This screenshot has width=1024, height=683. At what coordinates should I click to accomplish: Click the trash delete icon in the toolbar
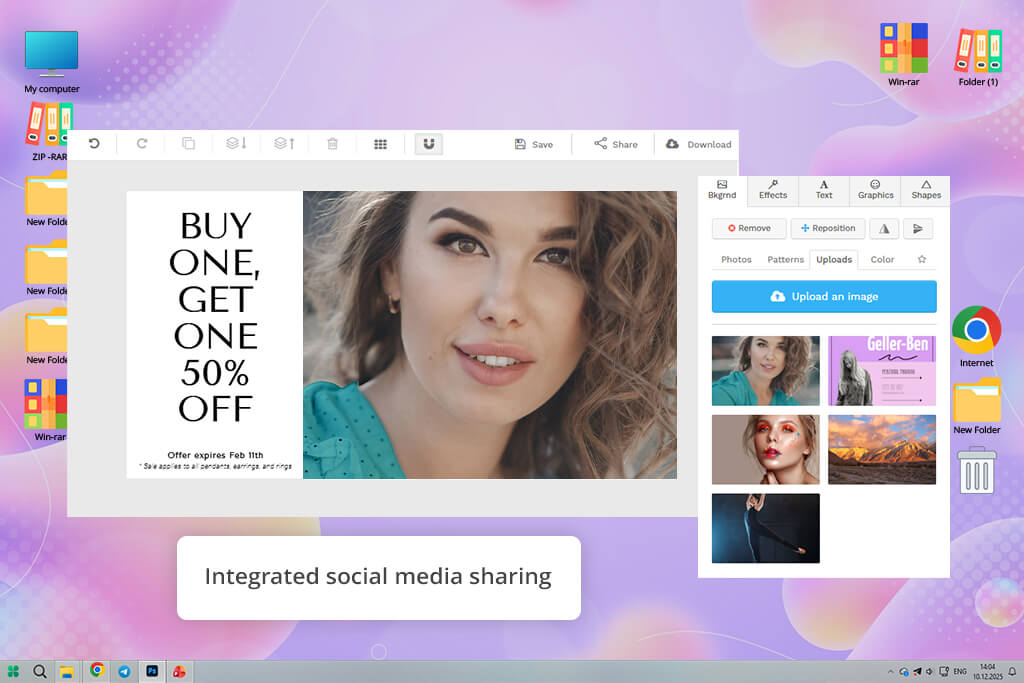pos(332,144)
